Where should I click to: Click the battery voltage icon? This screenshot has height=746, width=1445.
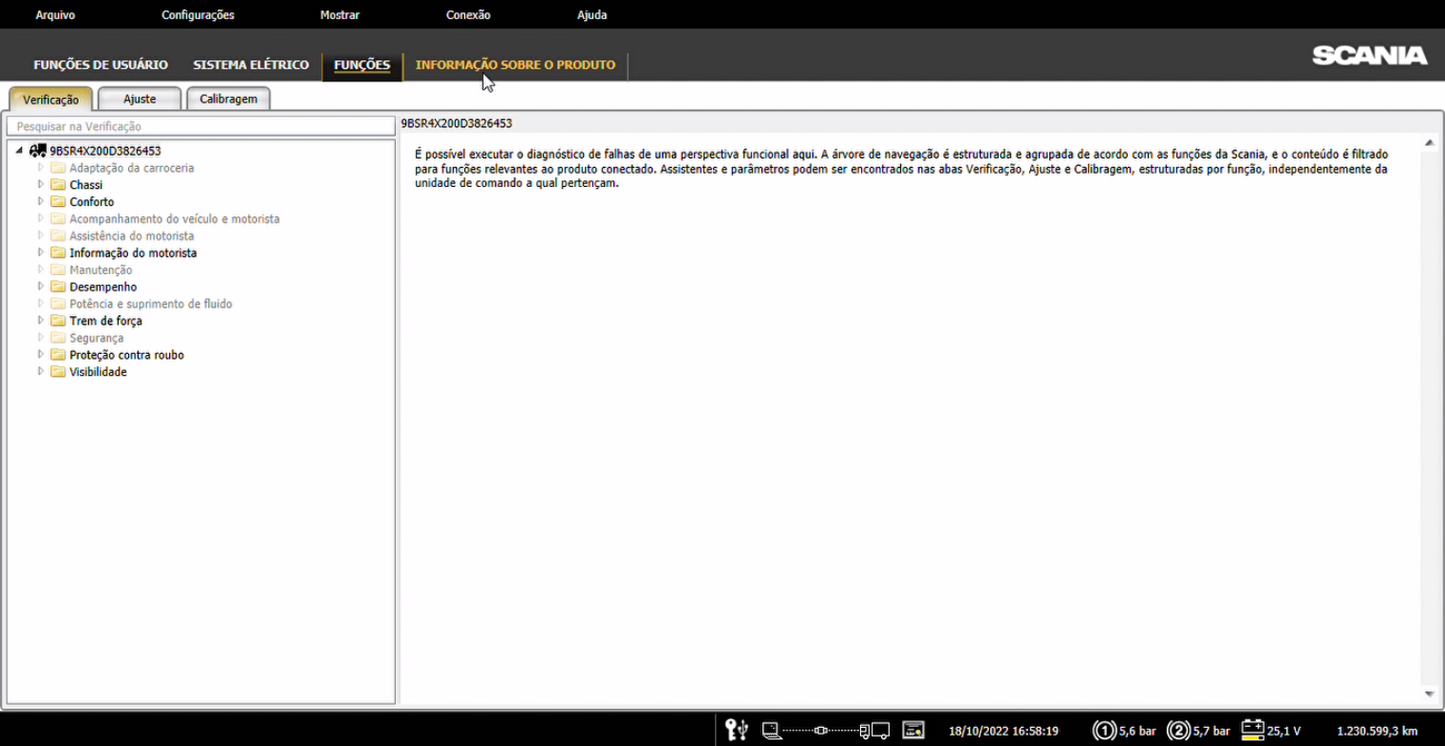pyautogui.click(x=1253, y=730)
